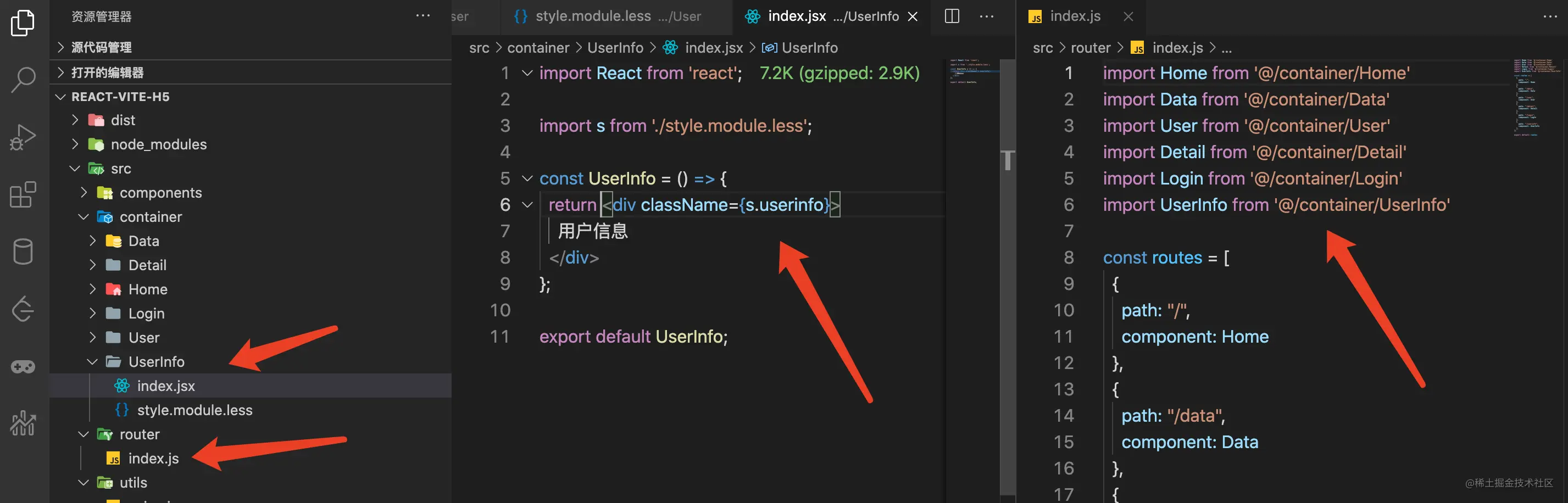Screen dimensions: 1568x503
Task: Open the chart analytics icon in activity bar
Action: pyautogui.click(x=23, y=423)
